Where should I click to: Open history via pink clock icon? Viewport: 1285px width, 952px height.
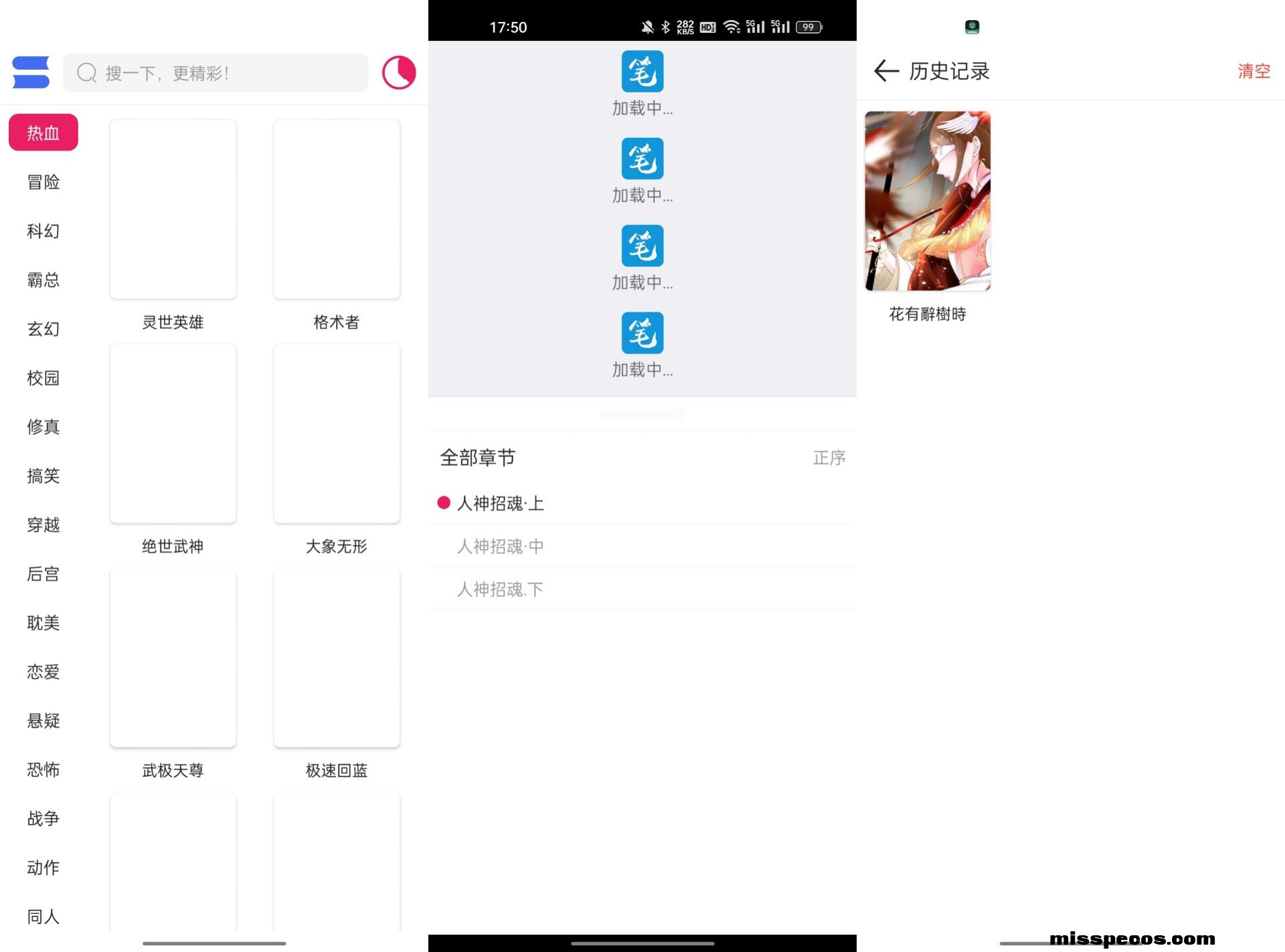[399, 72]
